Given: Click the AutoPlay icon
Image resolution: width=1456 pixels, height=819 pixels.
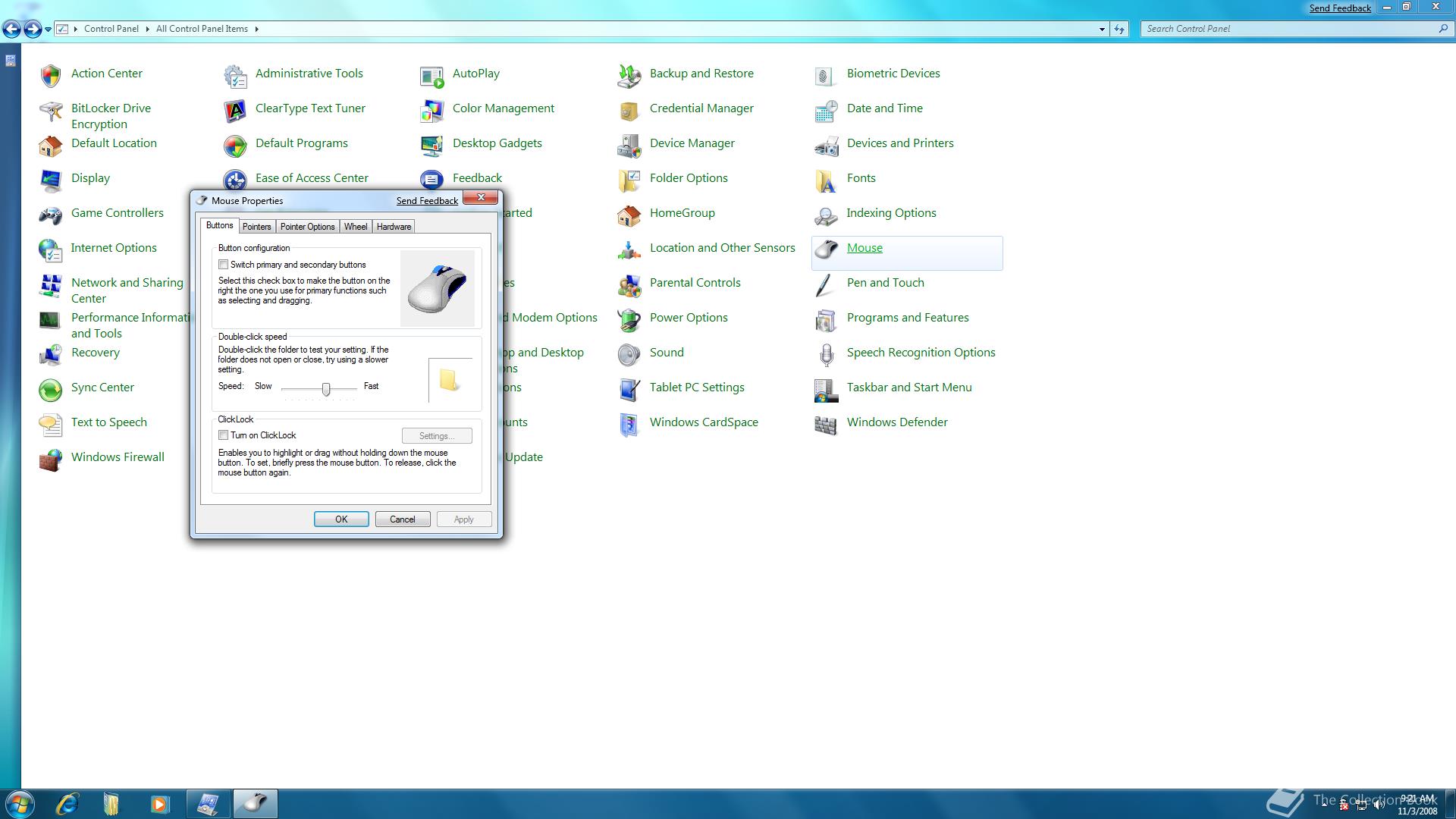Looking at the screenshot, I should (432, 76).
